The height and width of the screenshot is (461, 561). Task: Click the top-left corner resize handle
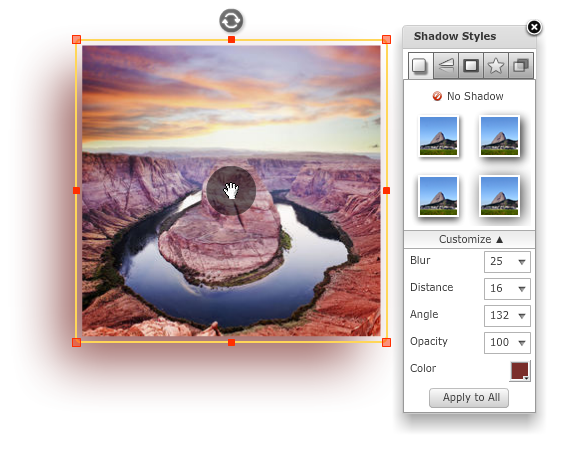(77, 39)
